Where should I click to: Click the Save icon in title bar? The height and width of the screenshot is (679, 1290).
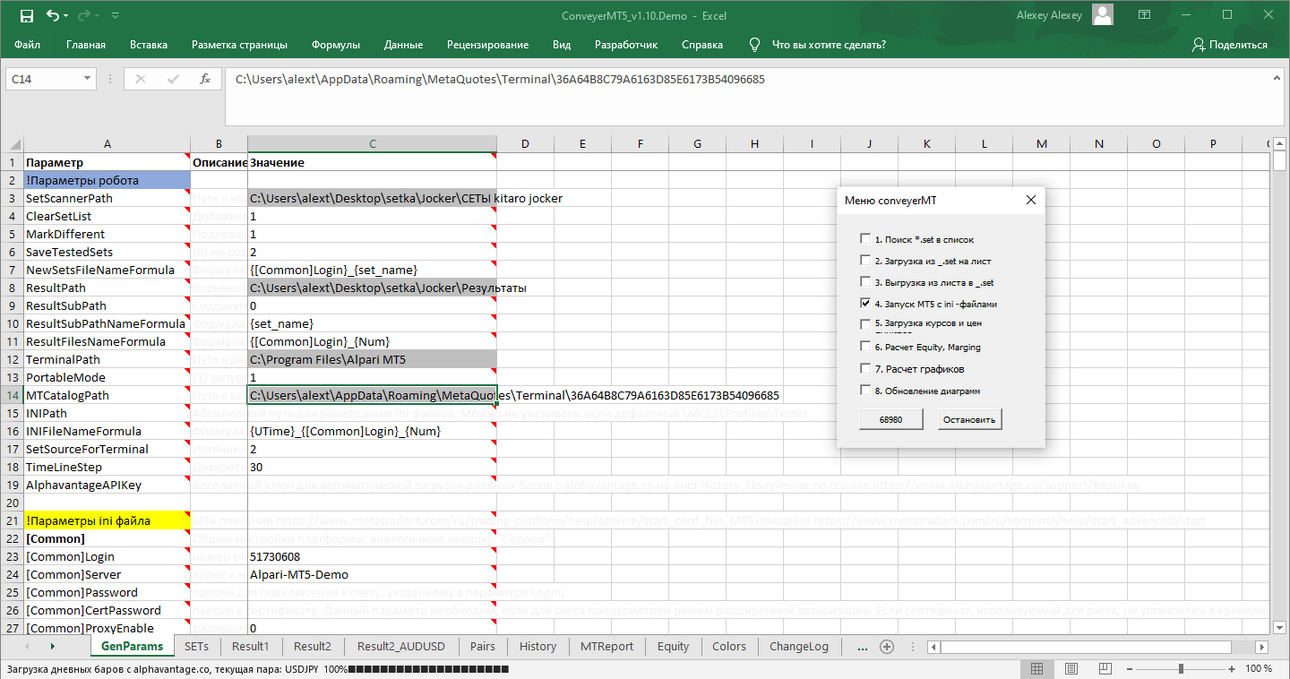(26, 16)
